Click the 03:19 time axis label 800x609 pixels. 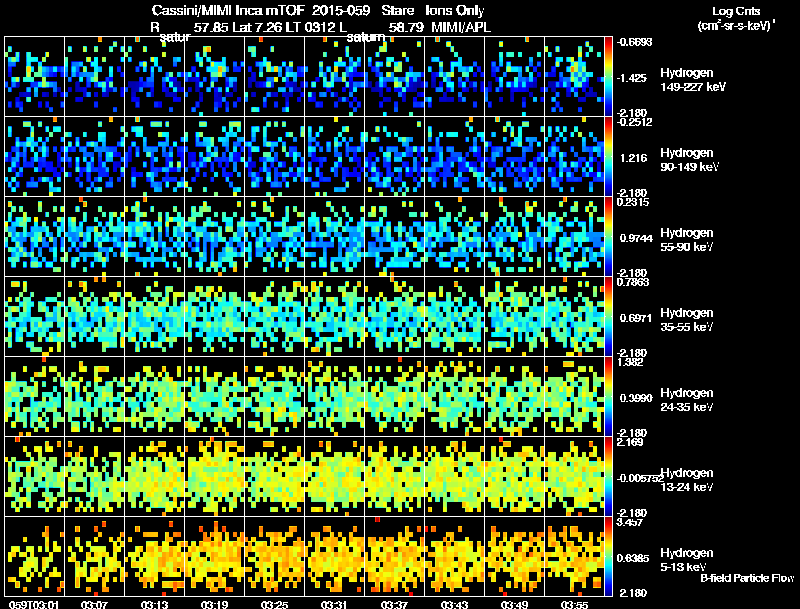[214, 604]
